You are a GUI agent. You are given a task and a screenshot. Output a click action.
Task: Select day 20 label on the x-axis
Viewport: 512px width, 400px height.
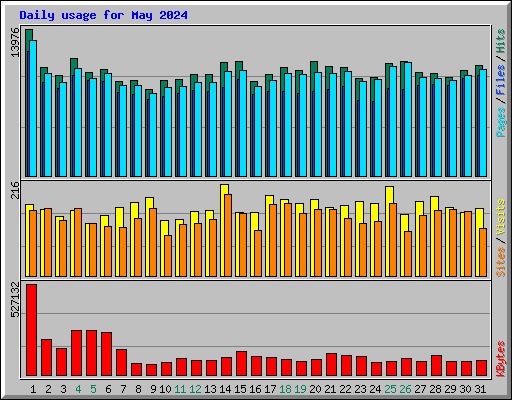tap(315, 389)
